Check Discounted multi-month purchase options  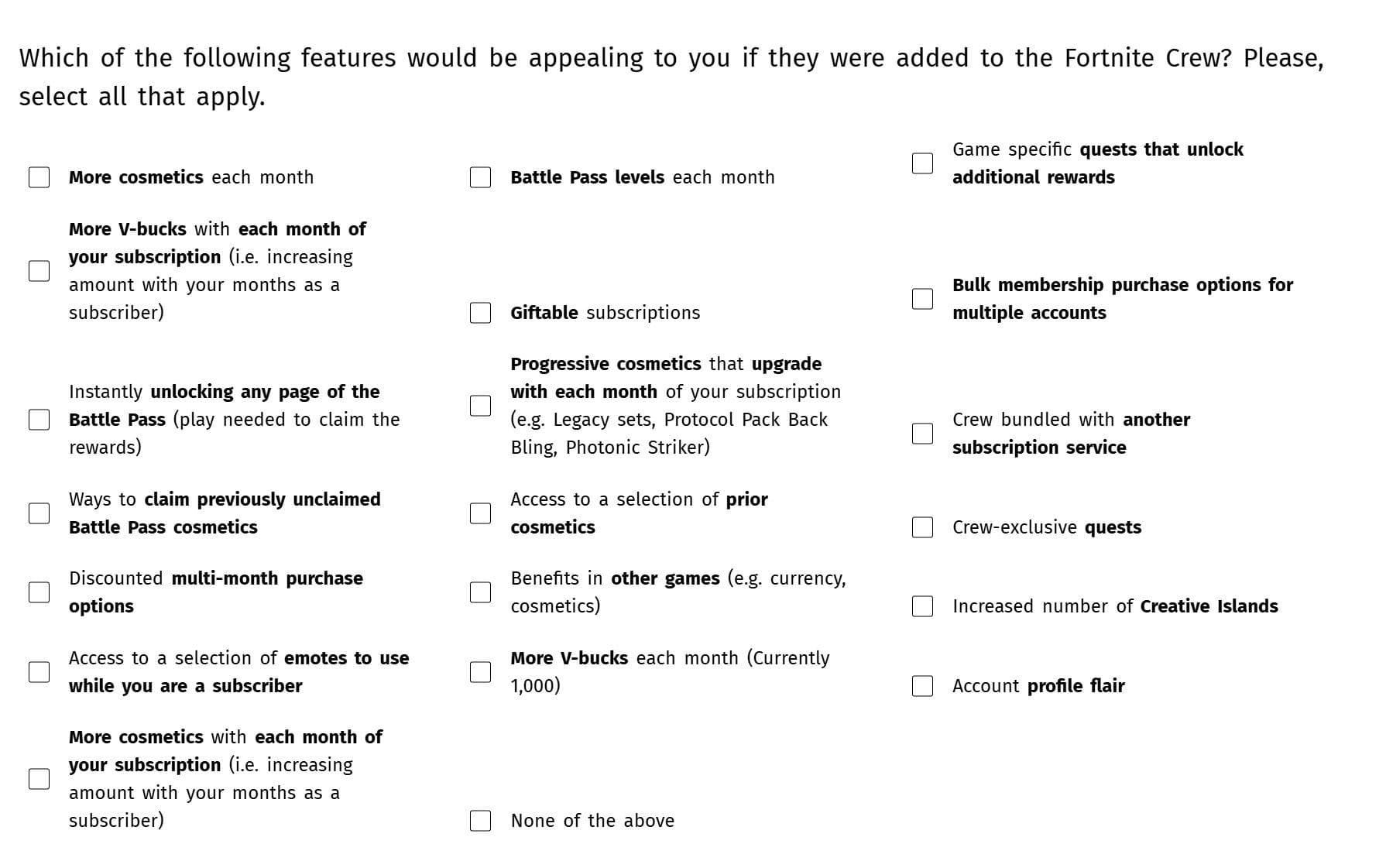coord(39,592)
